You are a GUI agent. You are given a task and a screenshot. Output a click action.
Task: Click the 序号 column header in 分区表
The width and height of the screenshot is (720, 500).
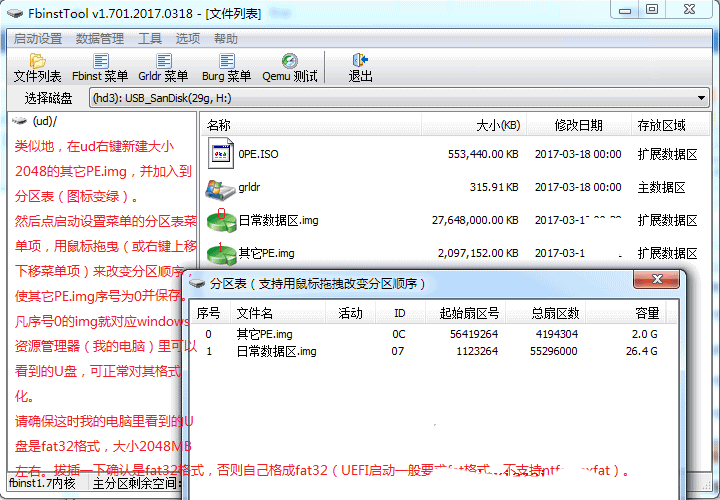coord(209,313)
